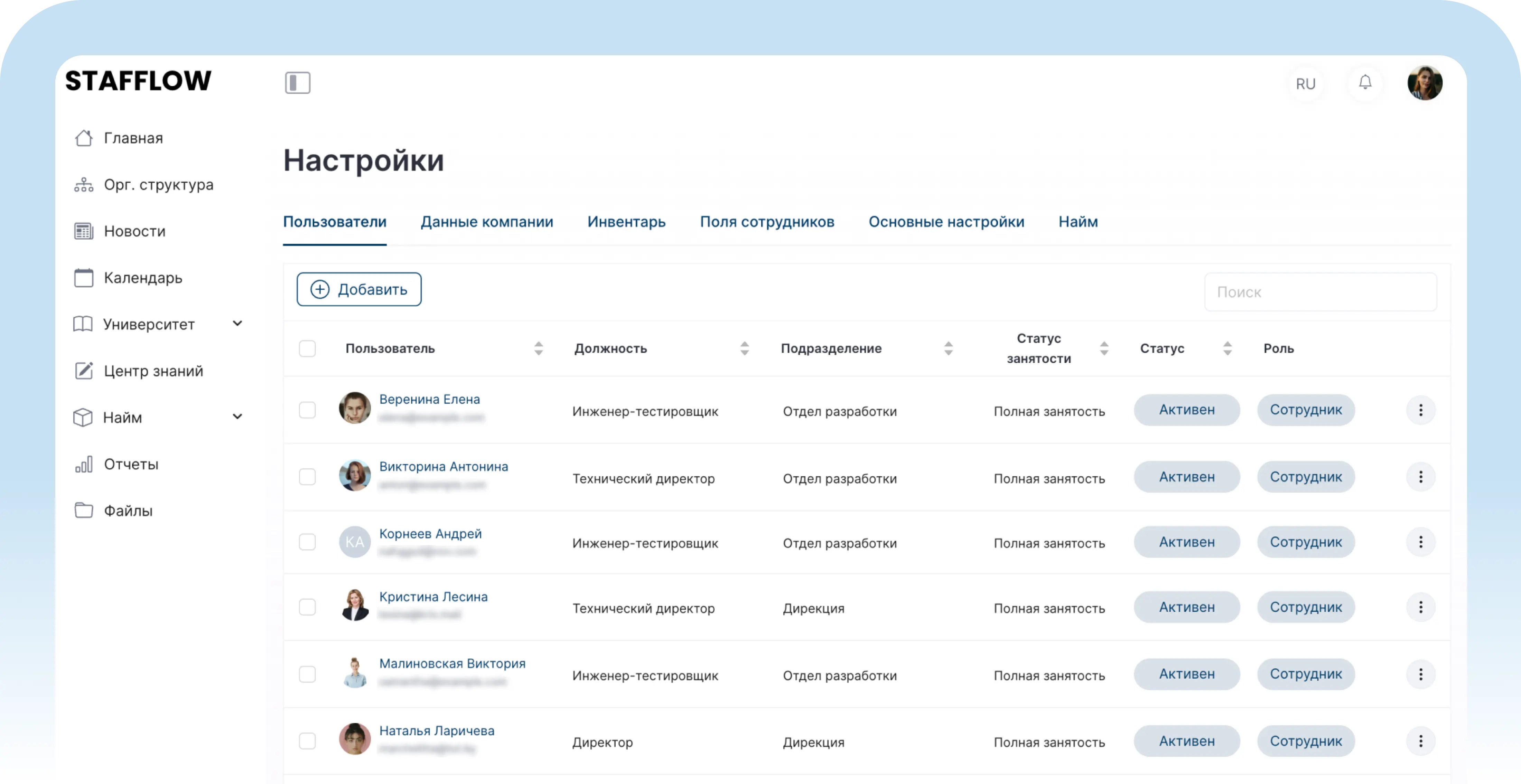Open Университет section

click(x=134, y=324)
